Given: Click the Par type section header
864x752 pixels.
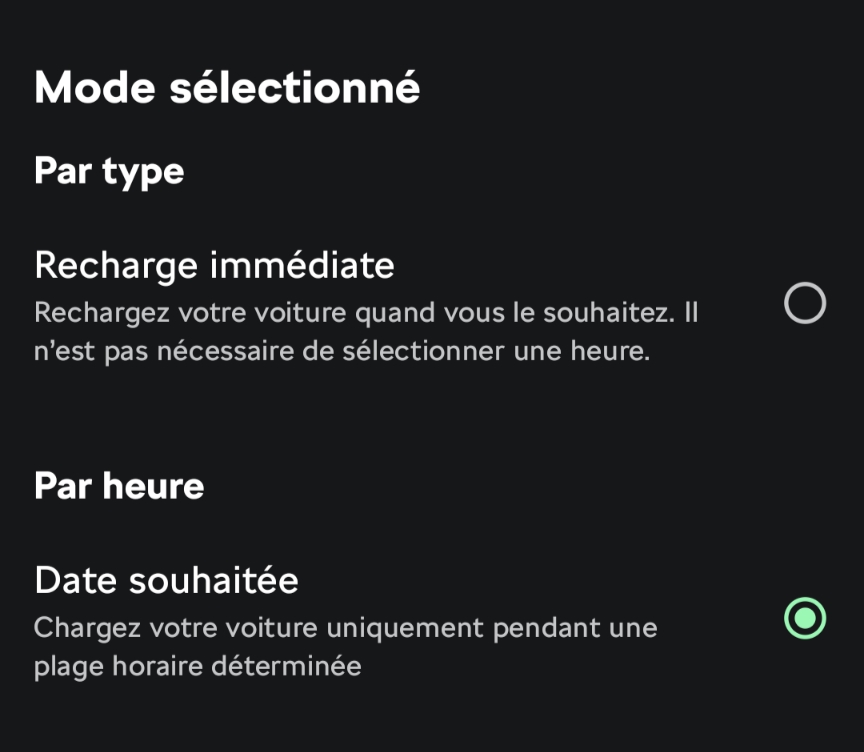Looking at the screenshot, I should [x=109, y=171].
